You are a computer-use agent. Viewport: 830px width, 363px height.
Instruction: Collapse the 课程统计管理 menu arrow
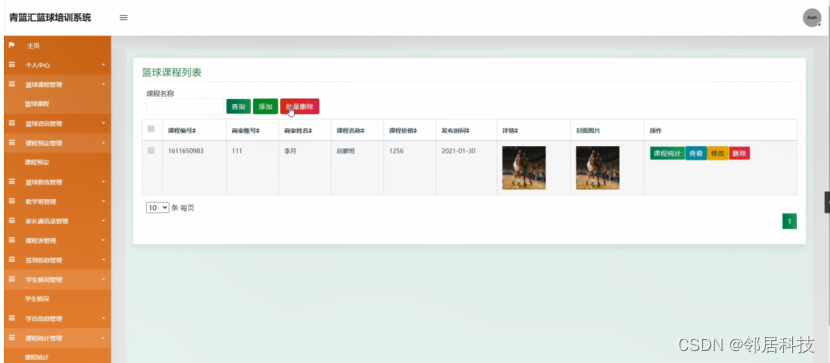[103, 338]
